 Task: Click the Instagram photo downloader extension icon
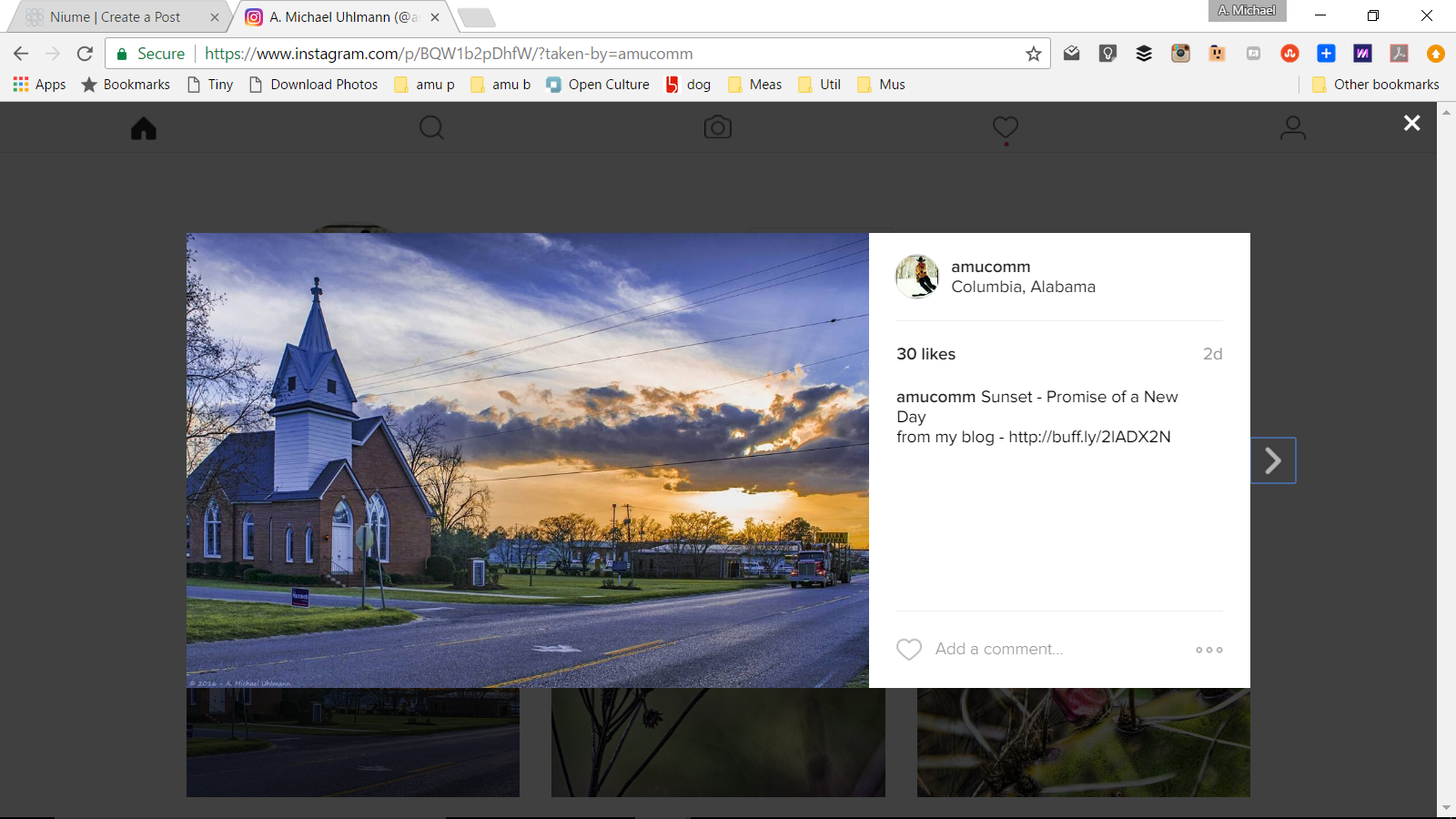(1180, 54)
